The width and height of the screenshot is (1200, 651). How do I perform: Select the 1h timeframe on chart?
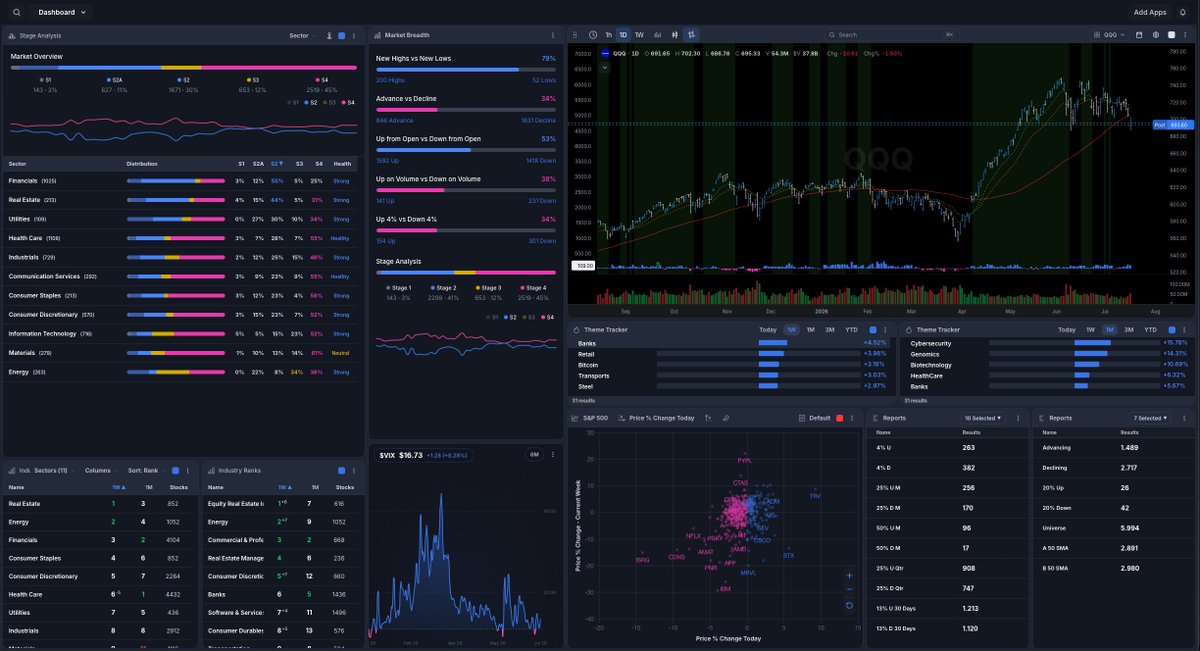tap(610, 34)
